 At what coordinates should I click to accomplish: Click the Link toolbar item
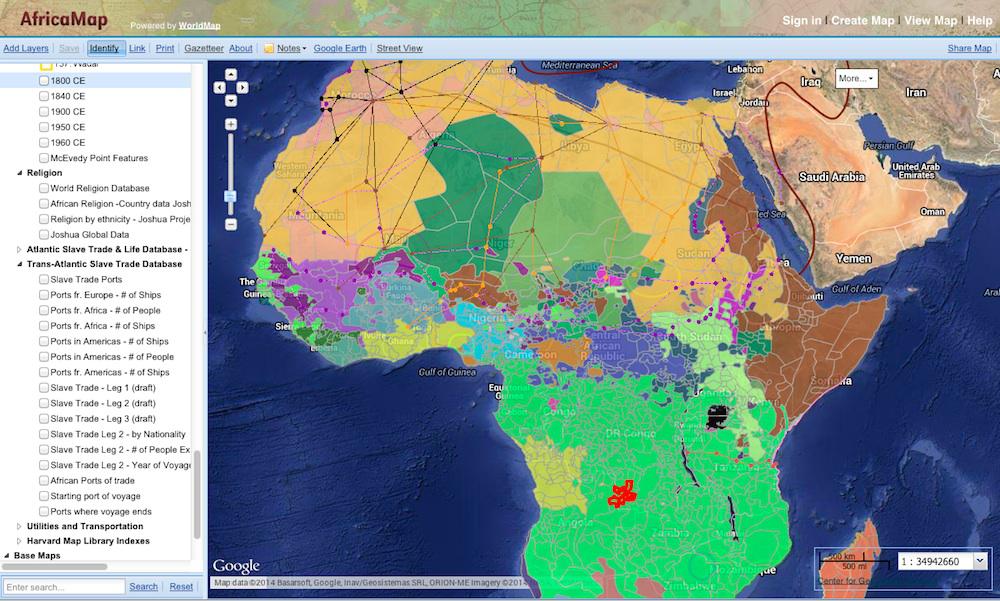click(x=137, y=48)
